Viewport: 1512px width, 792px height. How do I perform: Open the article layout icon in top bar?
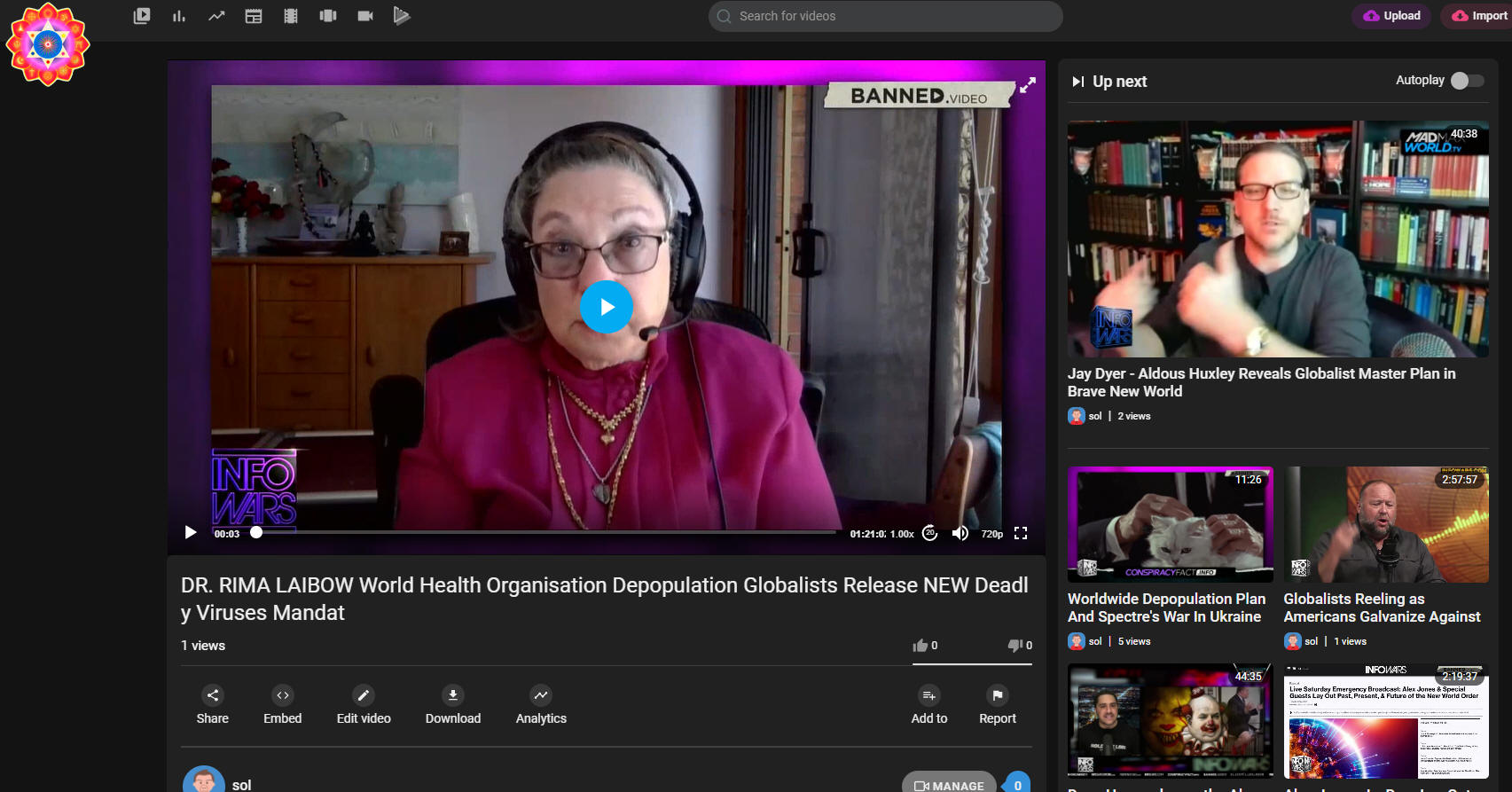click(x=254, y=16)
